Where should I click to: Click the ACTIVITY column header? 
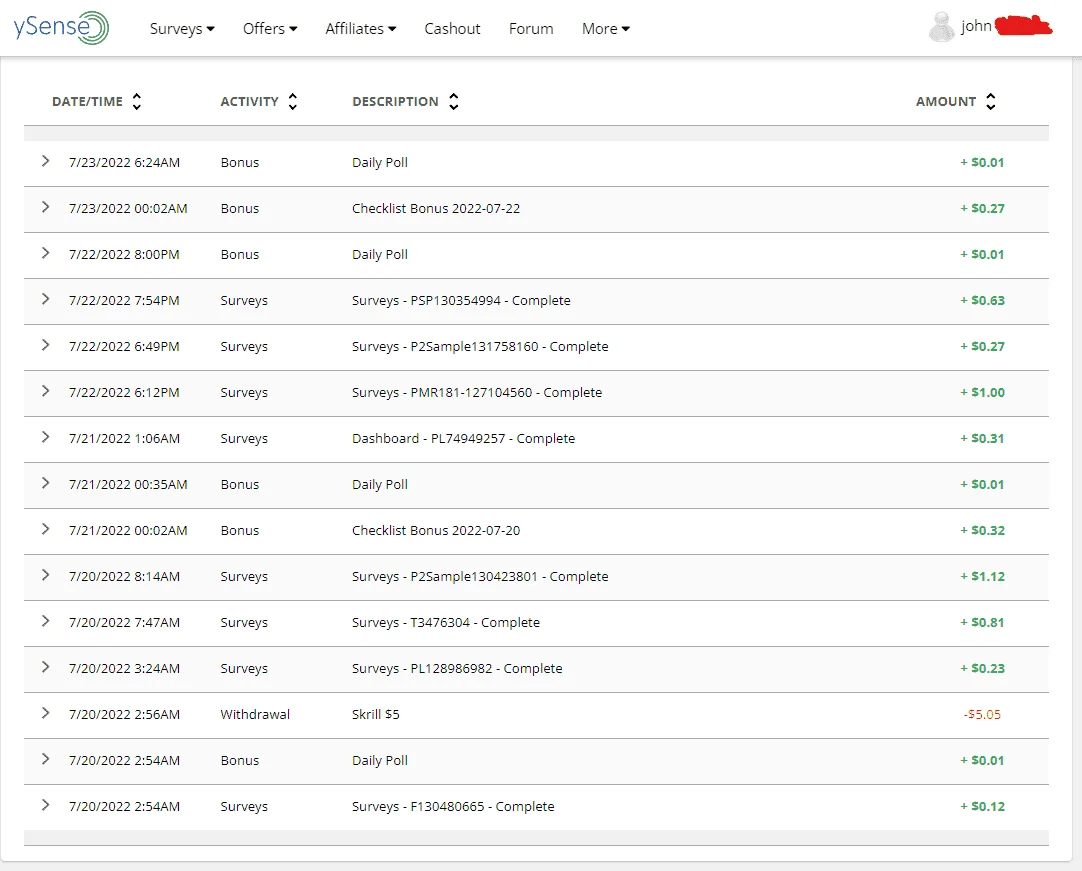coord(250,101)
